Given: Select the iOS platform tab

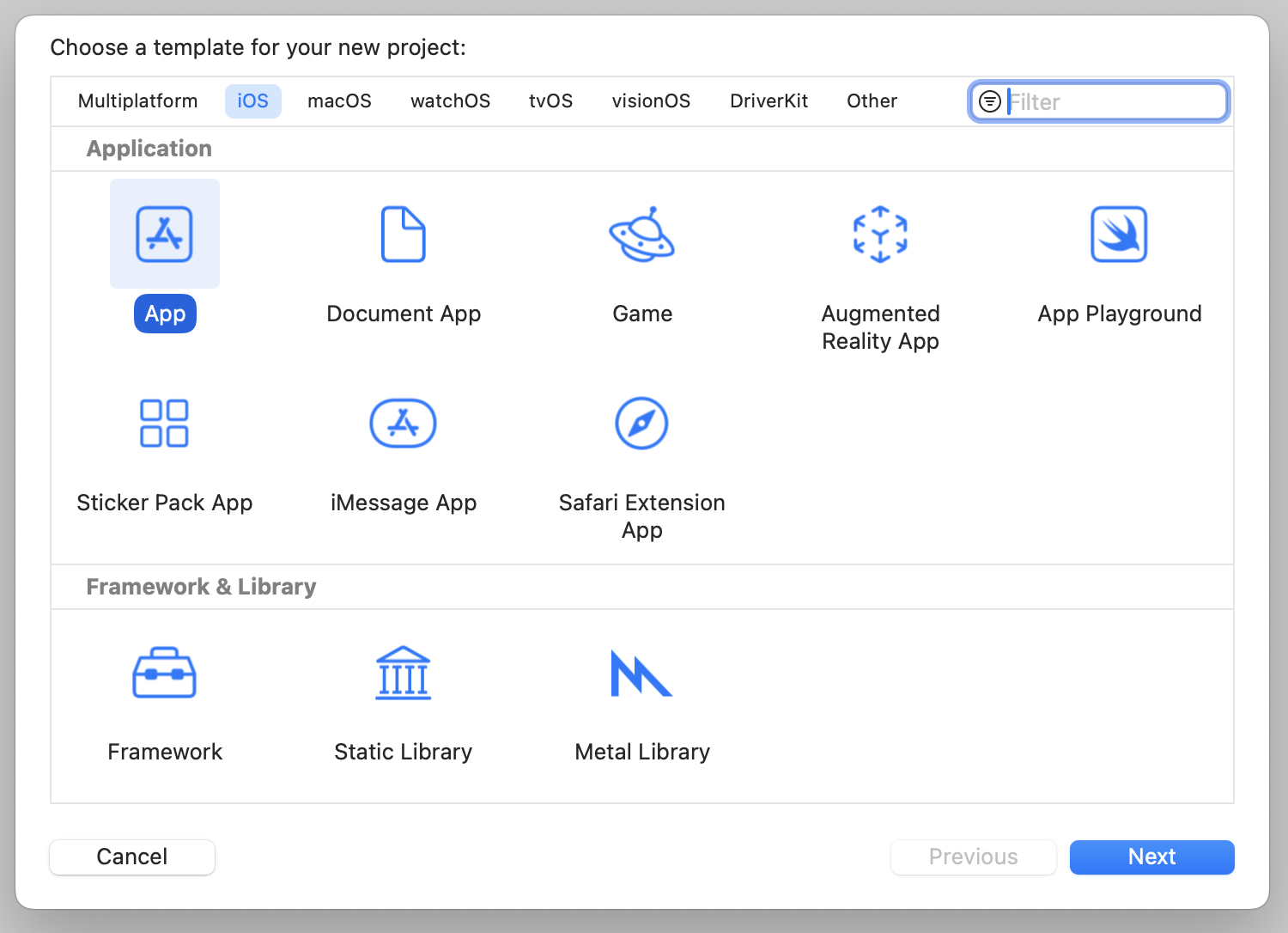Looking at the screenshot, I should [252, 101].
